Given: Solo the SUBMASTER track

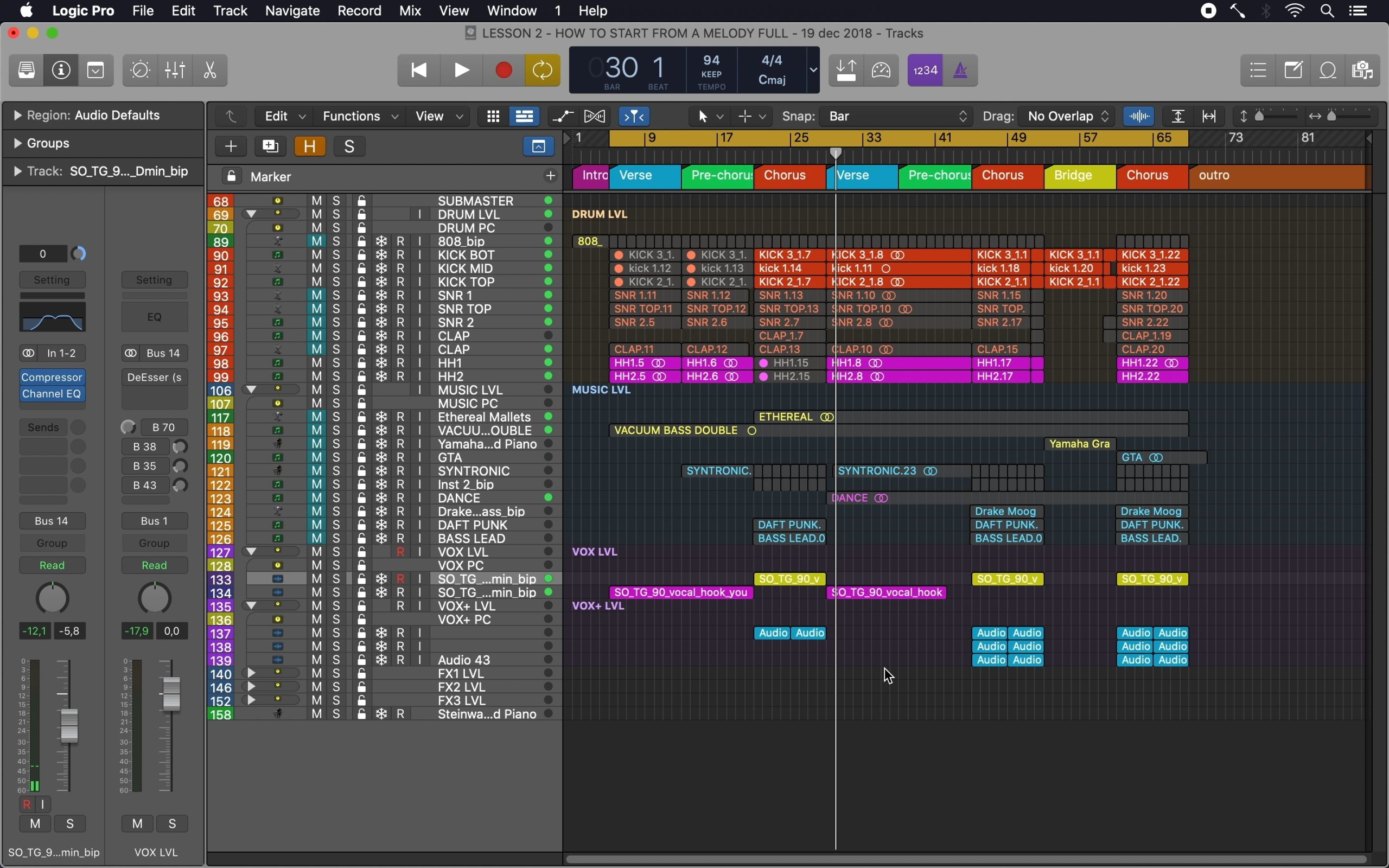Looking at the screenshot, I should 337,201.
